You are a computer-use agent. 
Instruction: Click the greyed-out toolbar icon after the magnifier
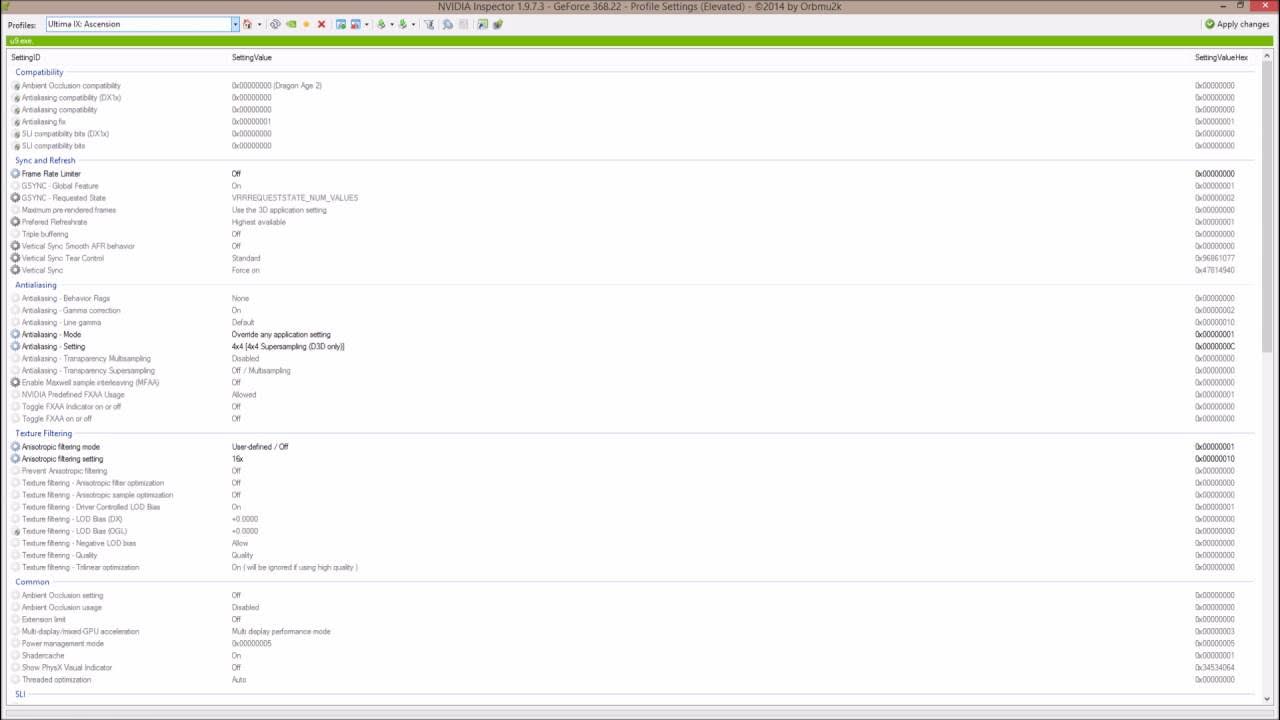coord(463,24)
